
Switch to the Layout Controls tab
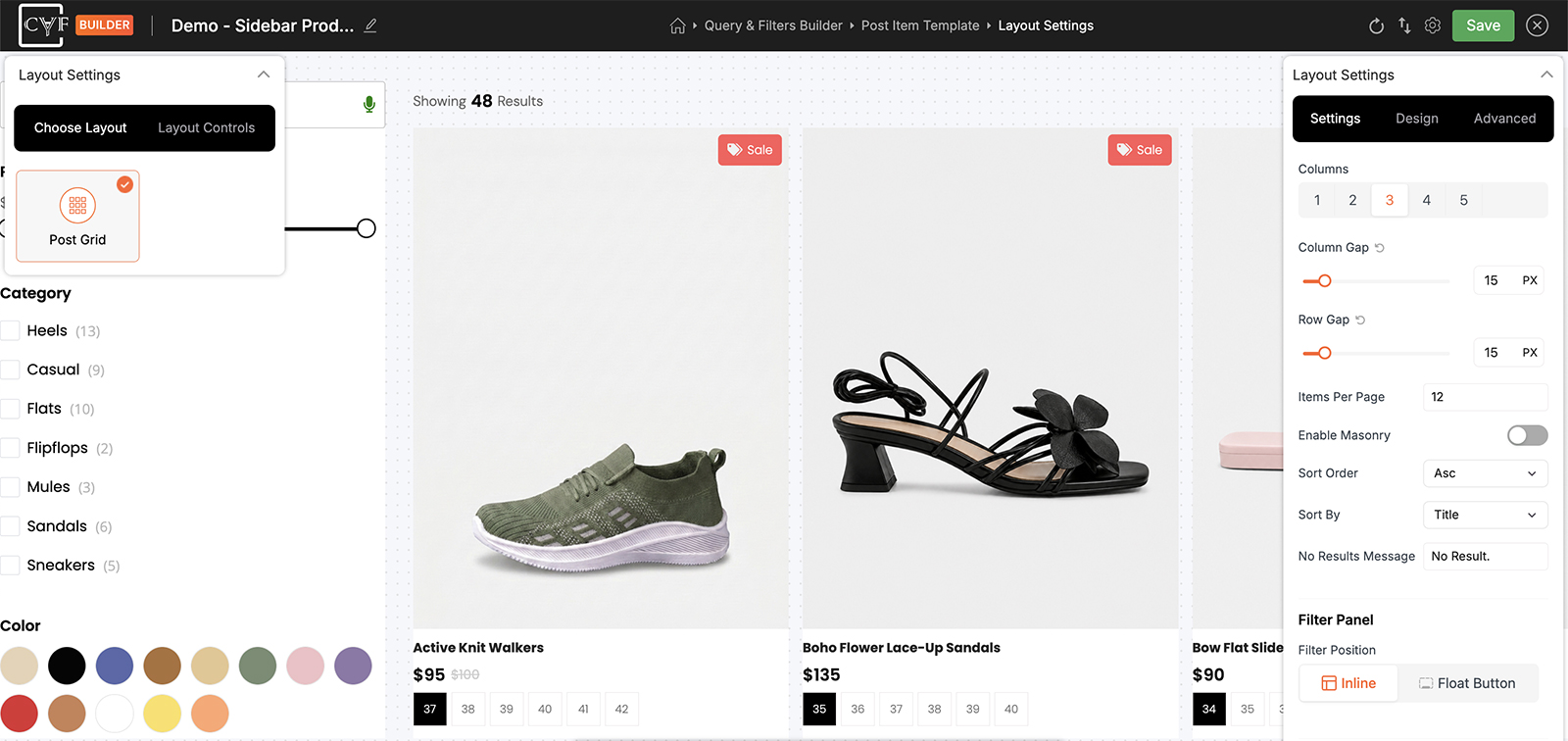coord(206,127)
